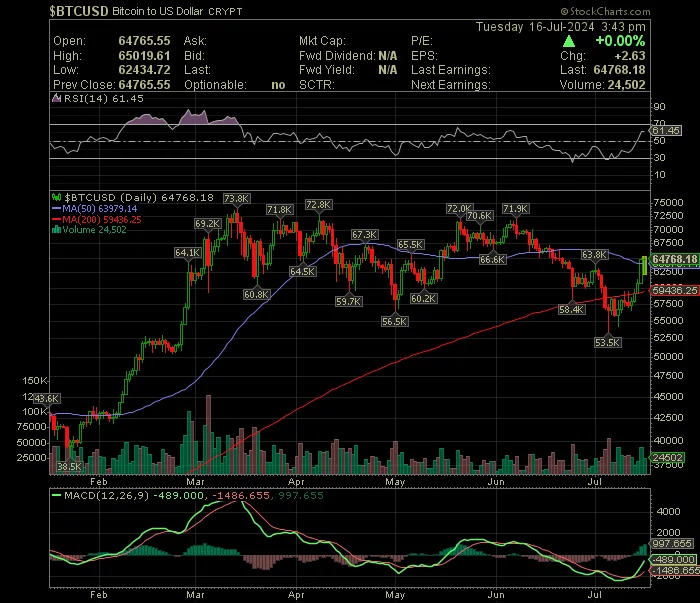The width and height of the screenshot is (700, 603).
Task: Click the 60.2K low annotation
Action: coord(423,298)
